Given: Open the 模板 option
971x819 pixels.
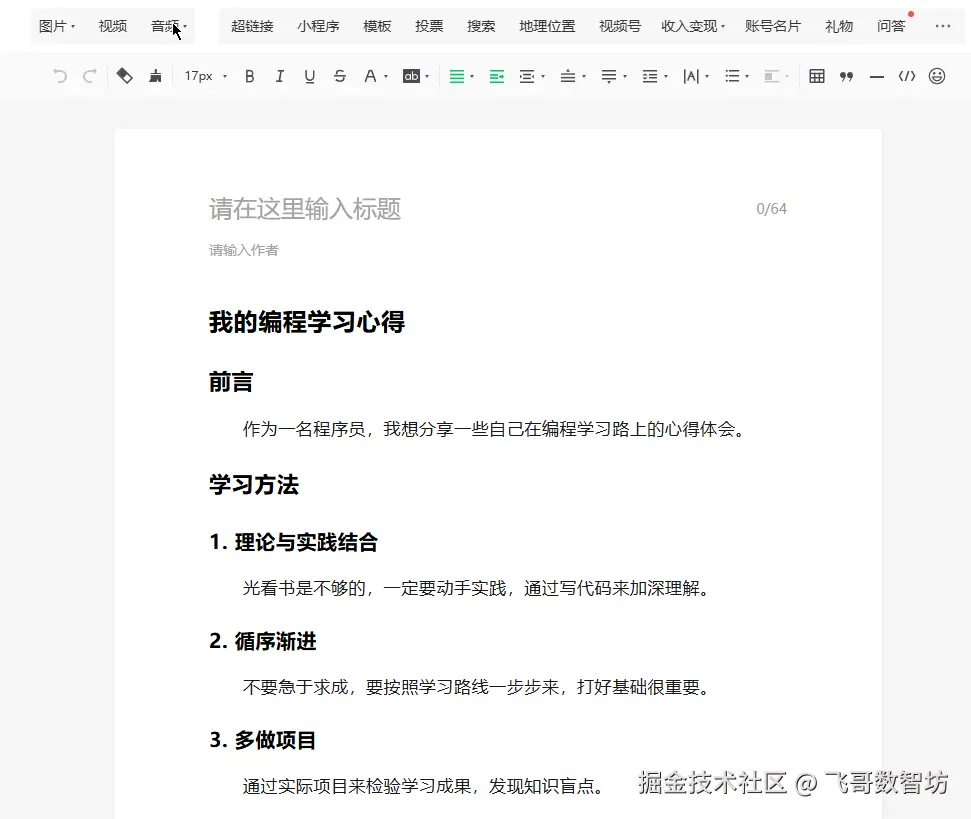Looking at the screenshot, I should 377,26.
